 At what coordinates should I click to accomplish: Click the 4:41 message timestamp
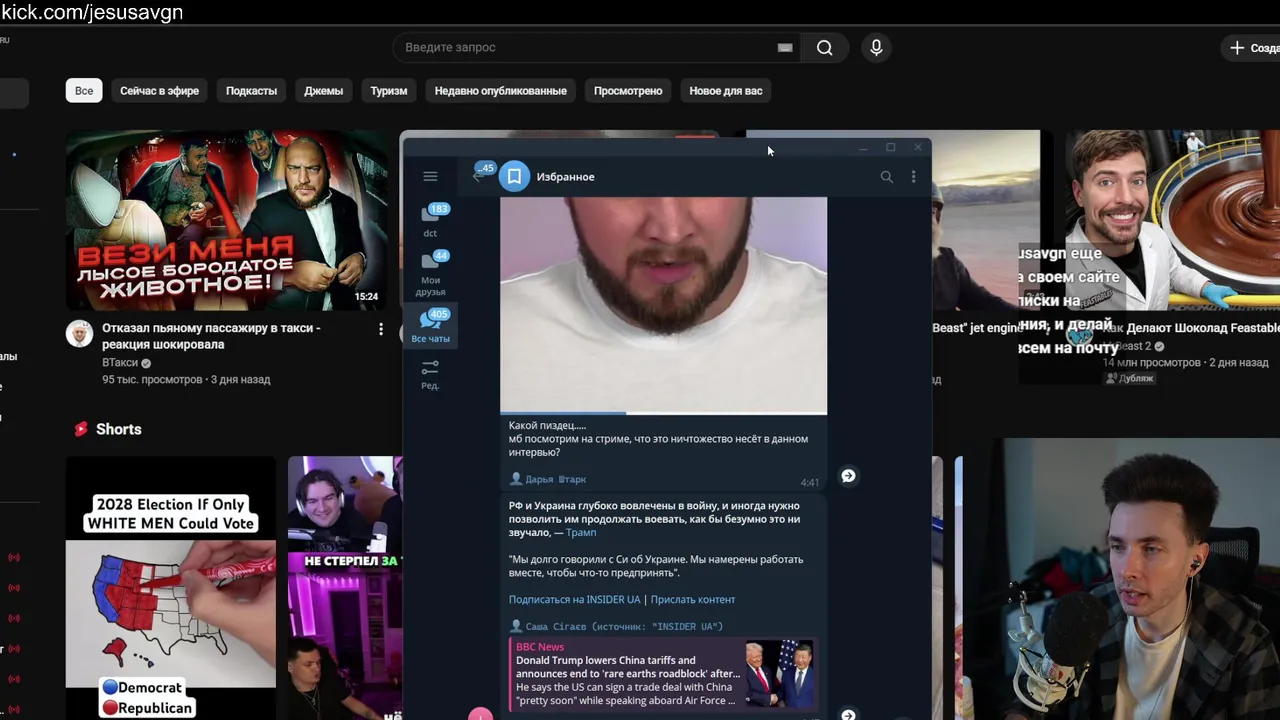(x=810, y=482)
